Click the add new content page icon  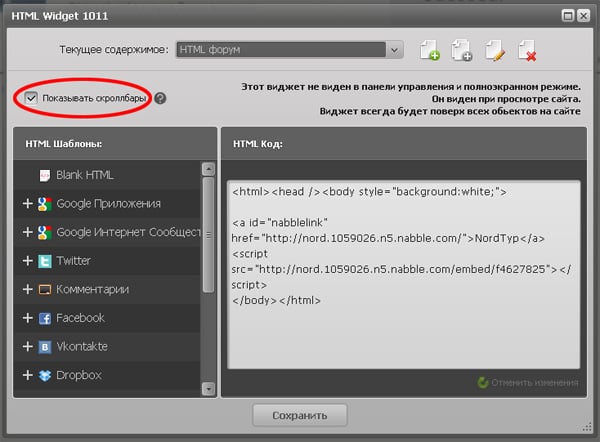point(429,50)
